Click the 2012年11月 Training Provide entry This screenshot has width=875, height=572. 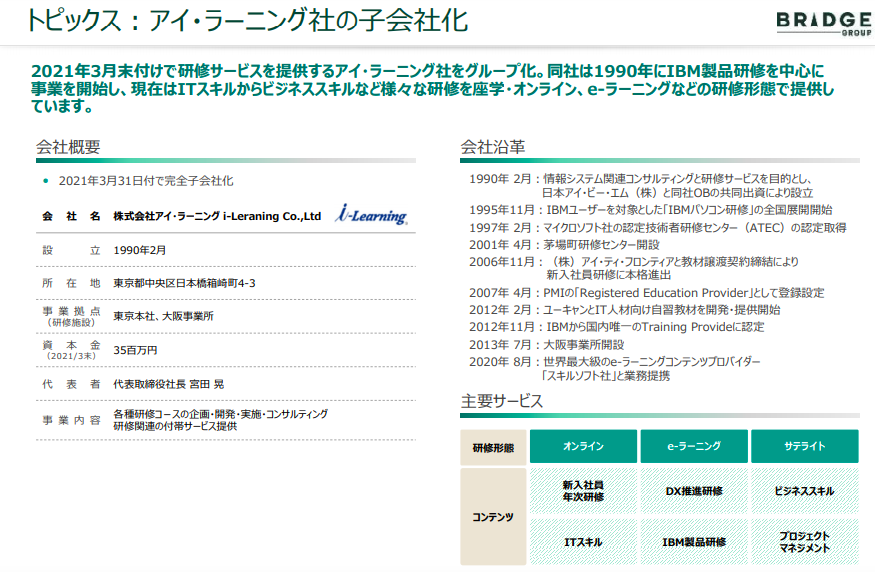click(617, 327)
